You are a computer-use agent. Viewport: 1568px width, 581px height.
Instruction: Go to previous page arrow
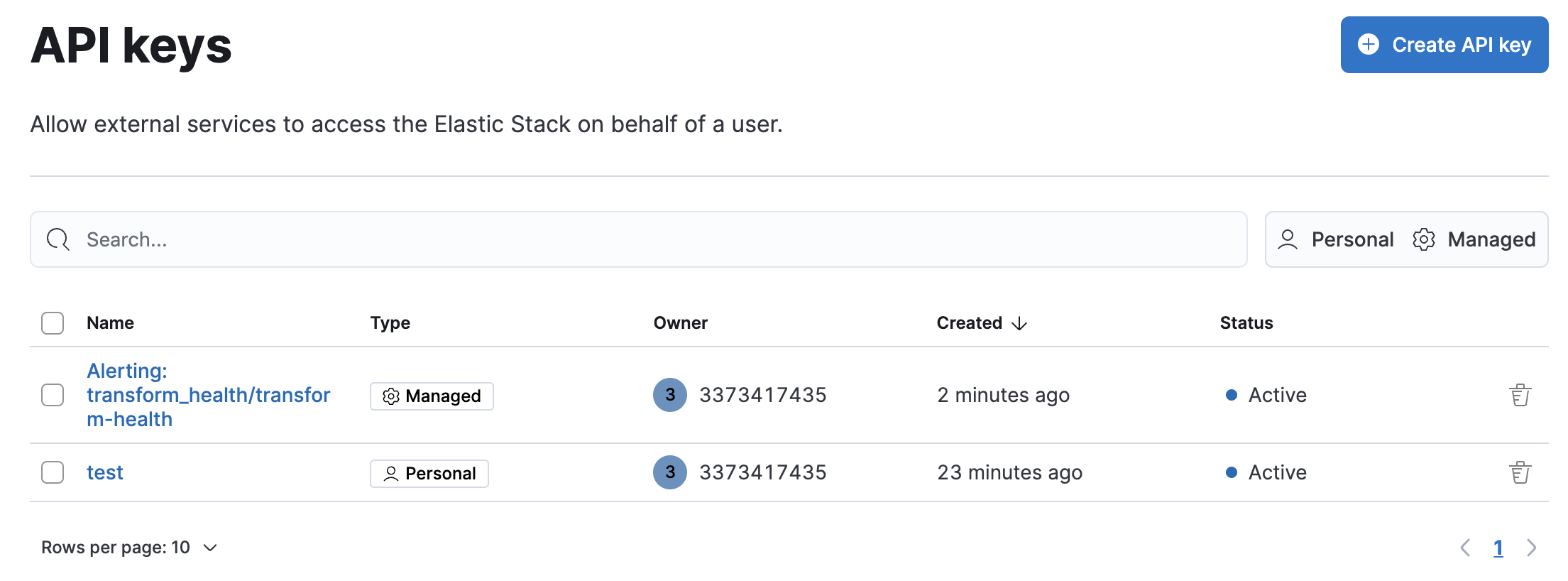click(1465, 548)
